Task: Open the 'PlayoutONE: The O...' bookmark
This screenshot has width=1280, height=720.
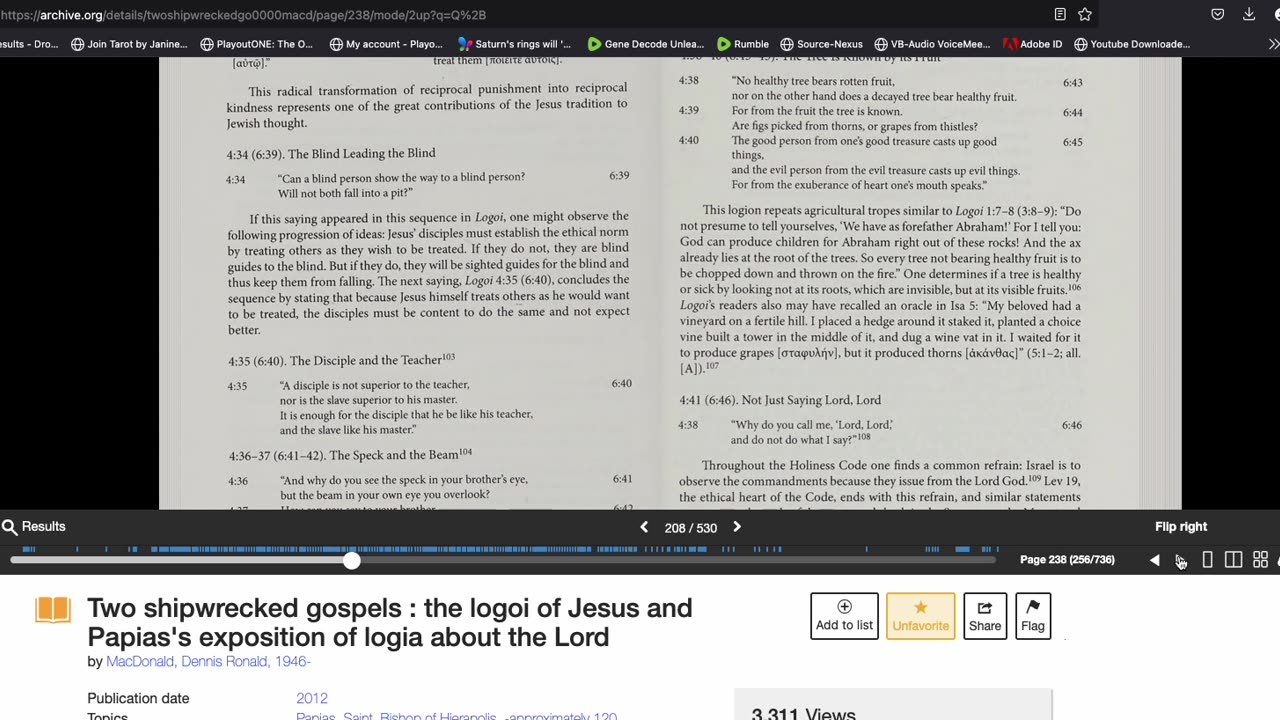Action: tap(257, 44)
